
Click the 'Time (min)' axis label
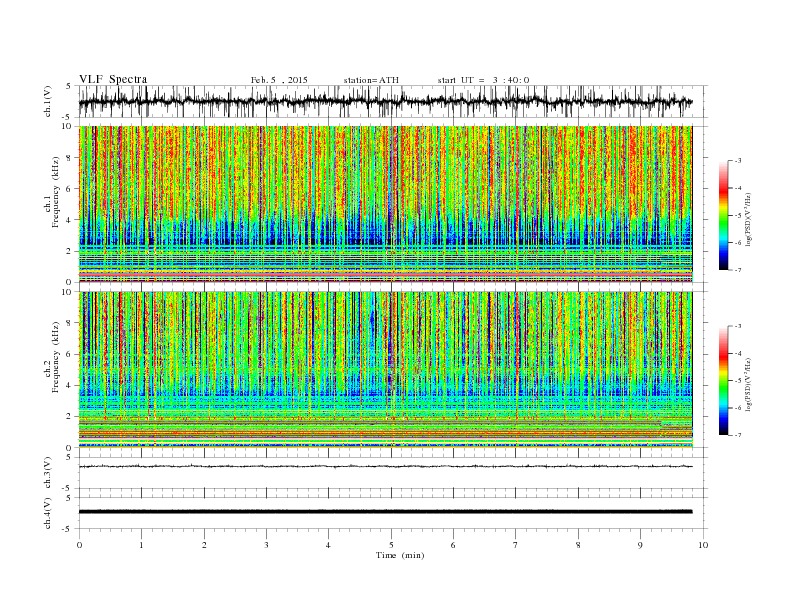tap(400, 555)
